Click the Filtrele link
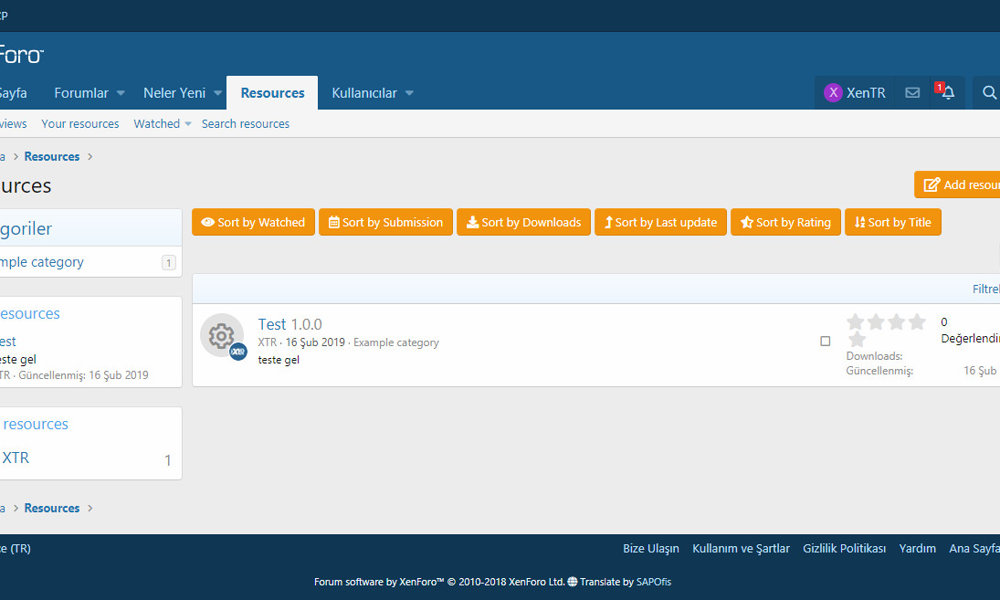1000x600 pixels. pyautogui.click(x=986, y=289)
